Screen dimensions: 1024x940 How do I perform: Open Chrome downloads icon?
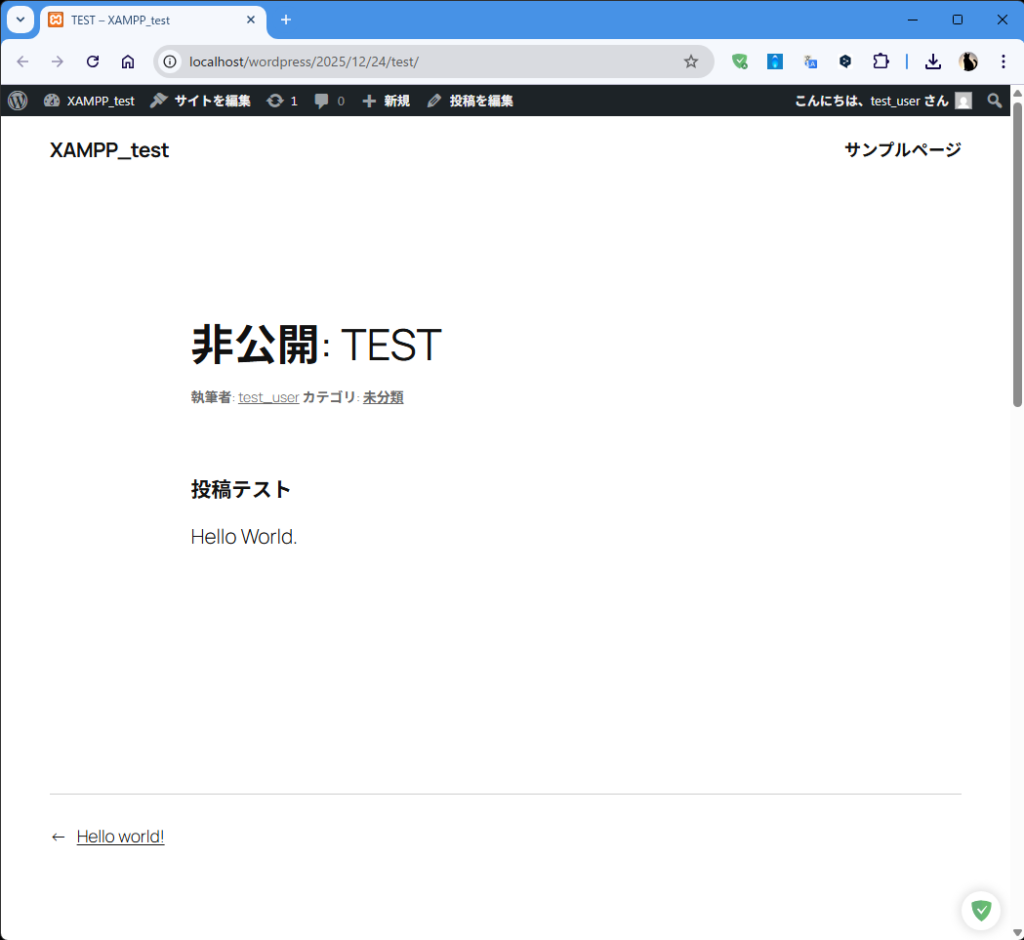point(932,62)
